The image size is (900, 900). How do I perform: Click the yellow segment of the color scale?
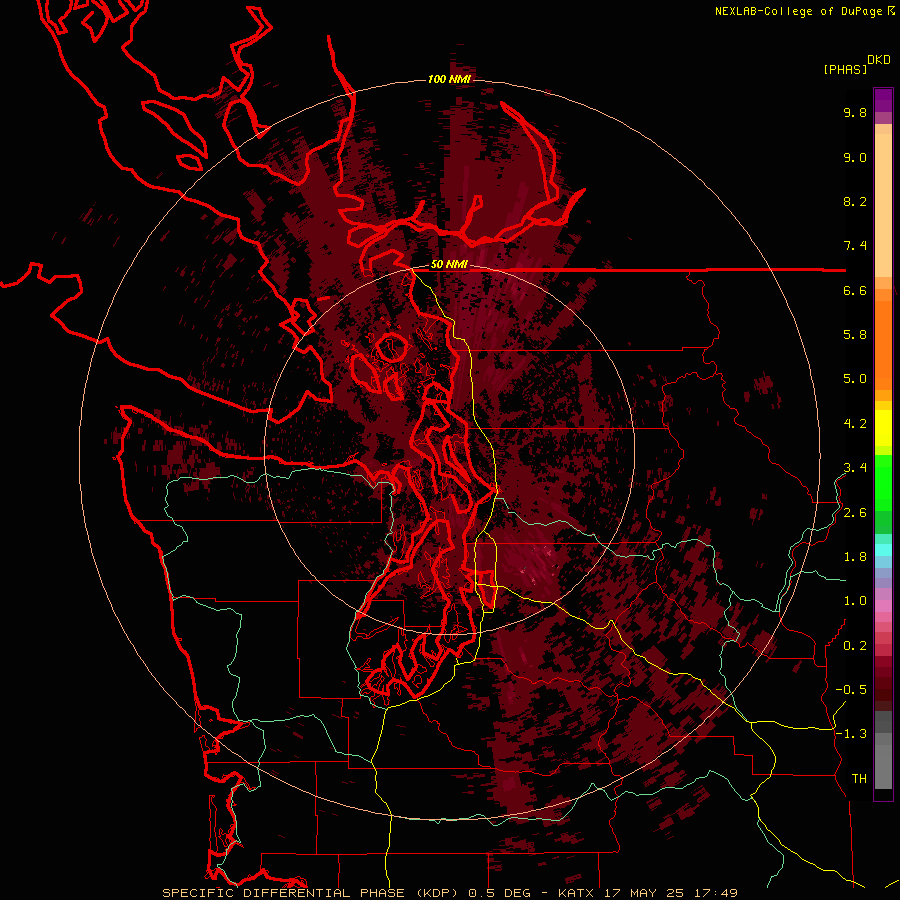click(x=883, y=428)
